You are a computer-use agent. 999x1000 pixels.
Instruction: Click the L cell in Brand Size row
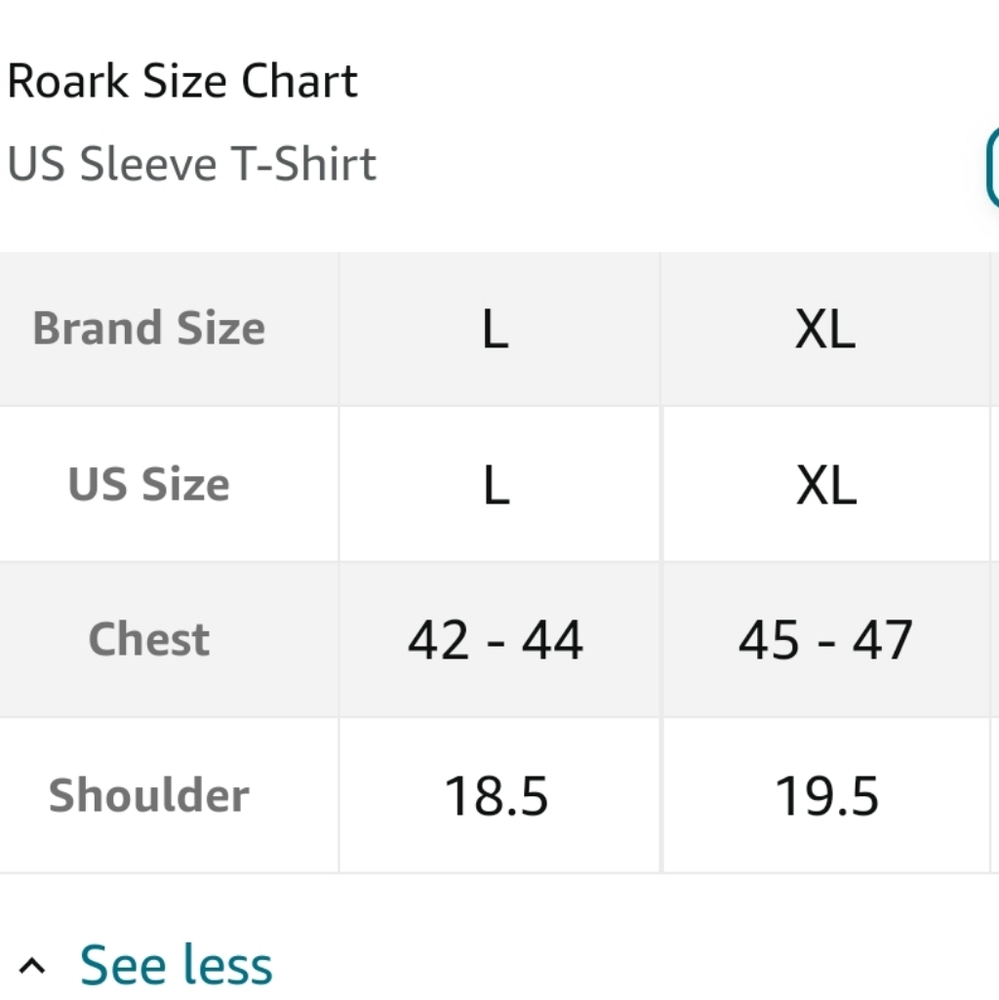(x=496, y=328)
